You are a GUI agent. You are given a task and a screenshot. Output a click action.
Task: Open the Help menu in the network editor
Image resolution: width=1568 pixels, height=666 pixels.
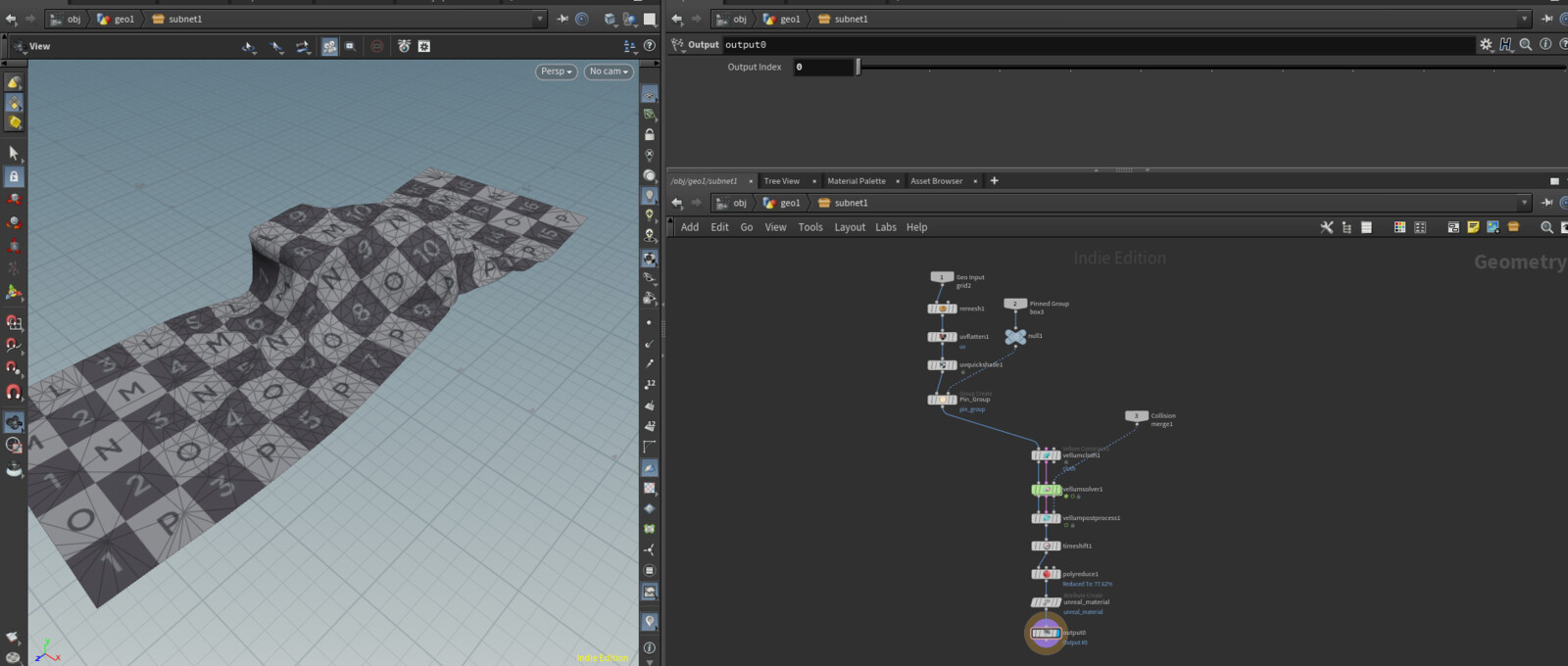click(916, 227)
